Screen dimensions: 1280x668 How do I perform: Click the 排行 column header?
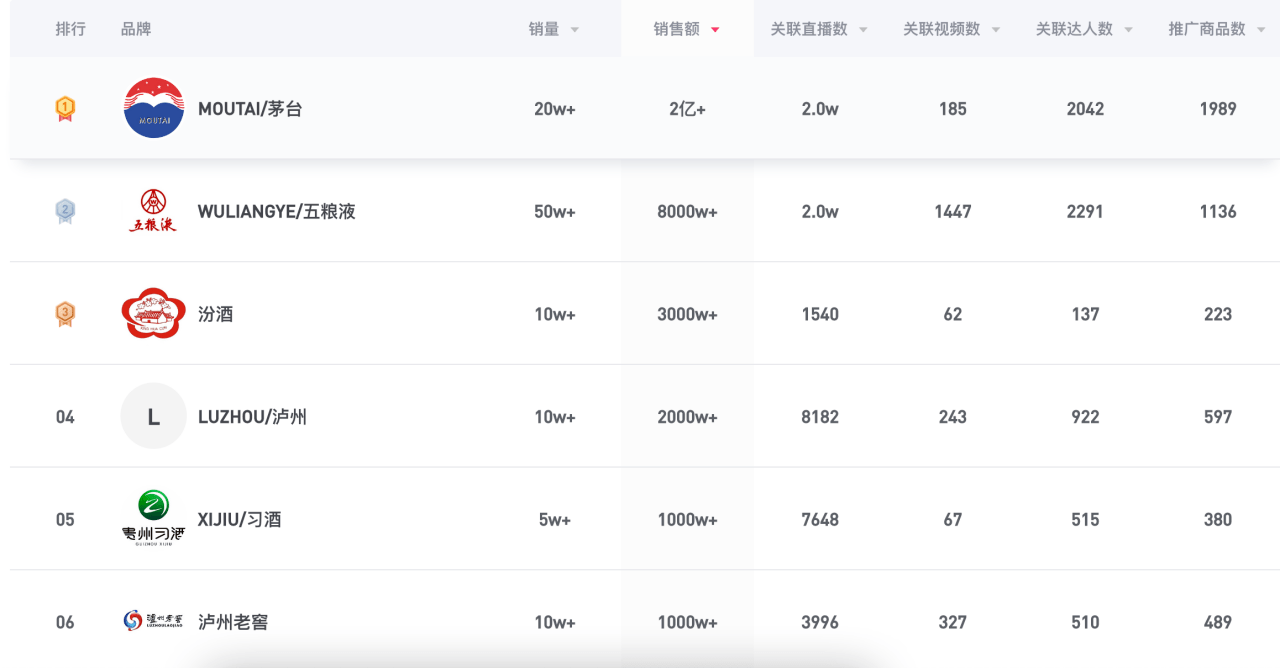[71, 29]
